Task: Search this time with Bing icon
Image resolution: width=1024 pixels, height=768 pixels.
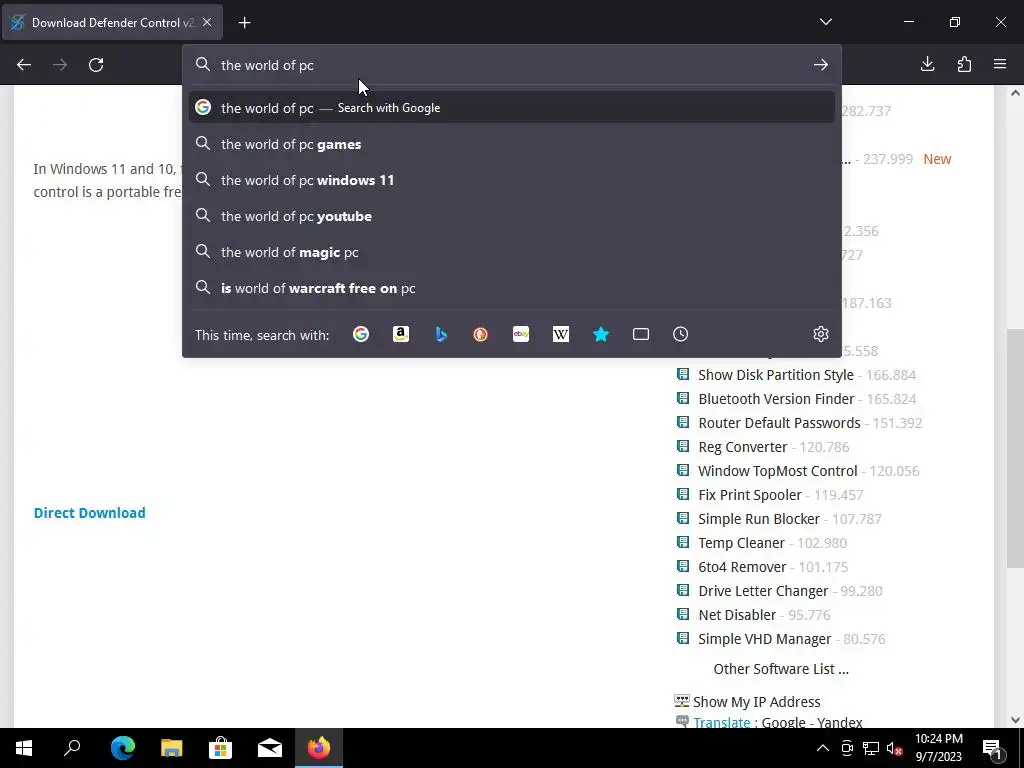Action: pos(441,334)
